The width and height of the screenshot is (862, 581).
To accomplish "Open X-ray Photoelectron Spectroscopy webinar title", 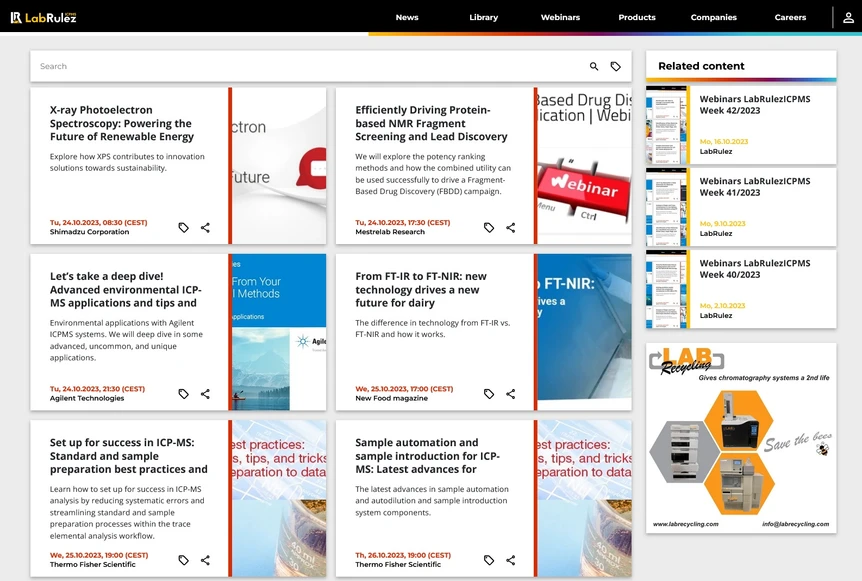I will point(121,123).
